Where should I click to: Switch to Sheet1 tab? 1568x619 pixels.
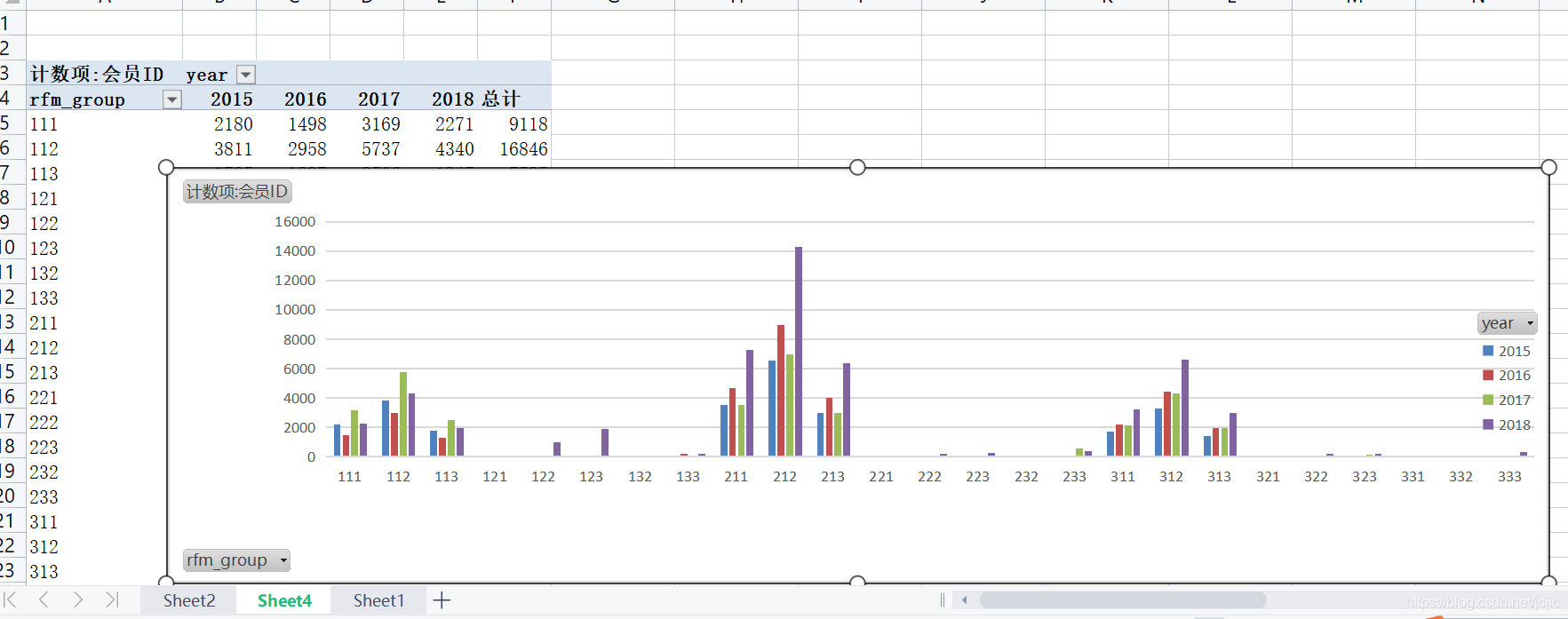378,600
